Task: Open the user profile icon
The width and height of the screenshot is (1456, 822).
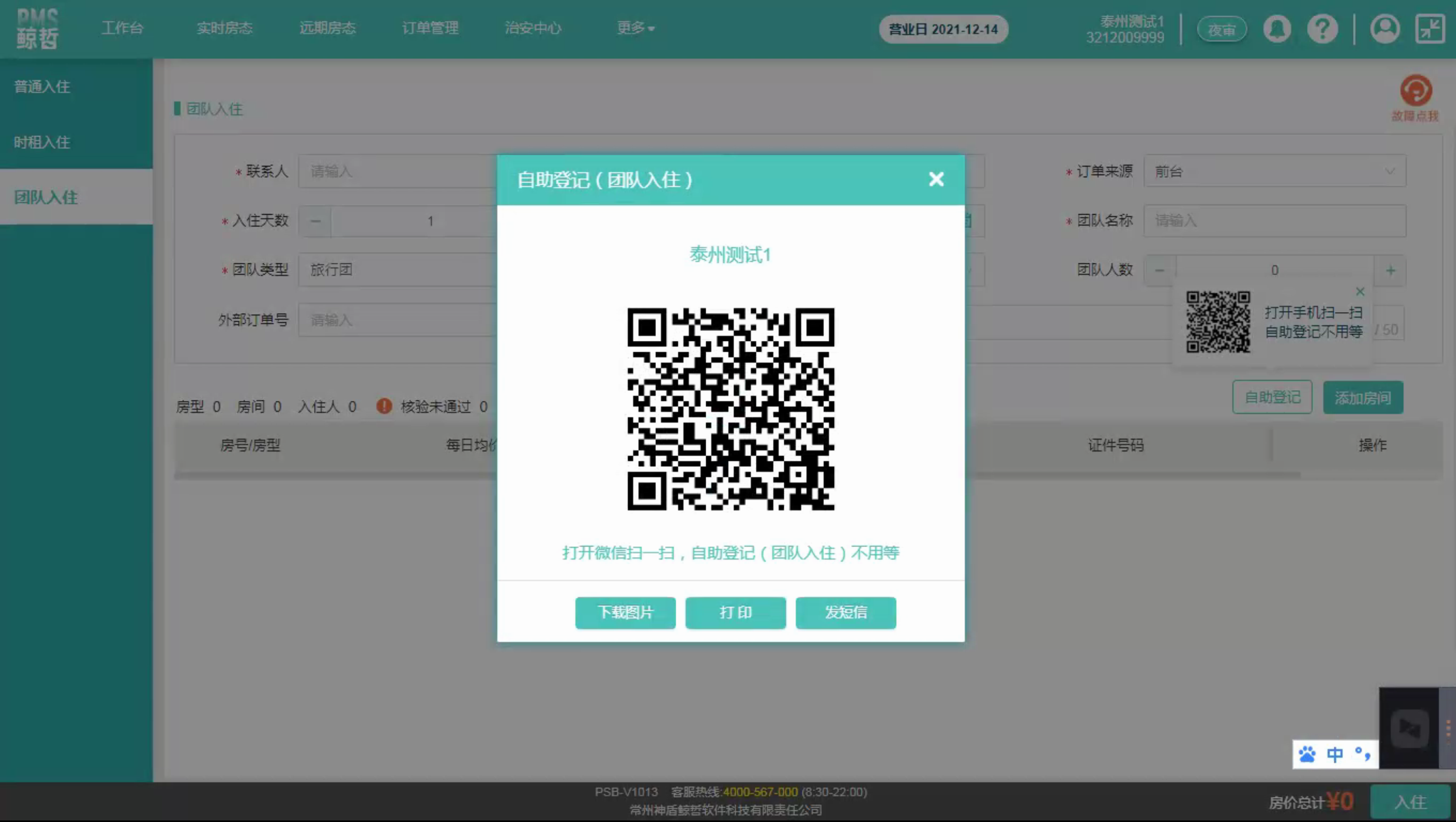Action: (x=1384, y=29)
